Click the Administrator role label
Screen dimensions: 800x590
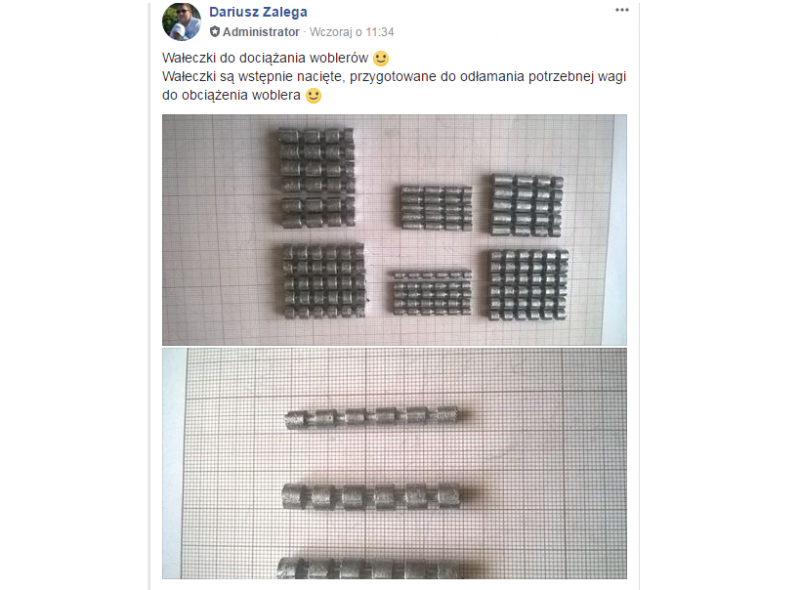[261, 32]
